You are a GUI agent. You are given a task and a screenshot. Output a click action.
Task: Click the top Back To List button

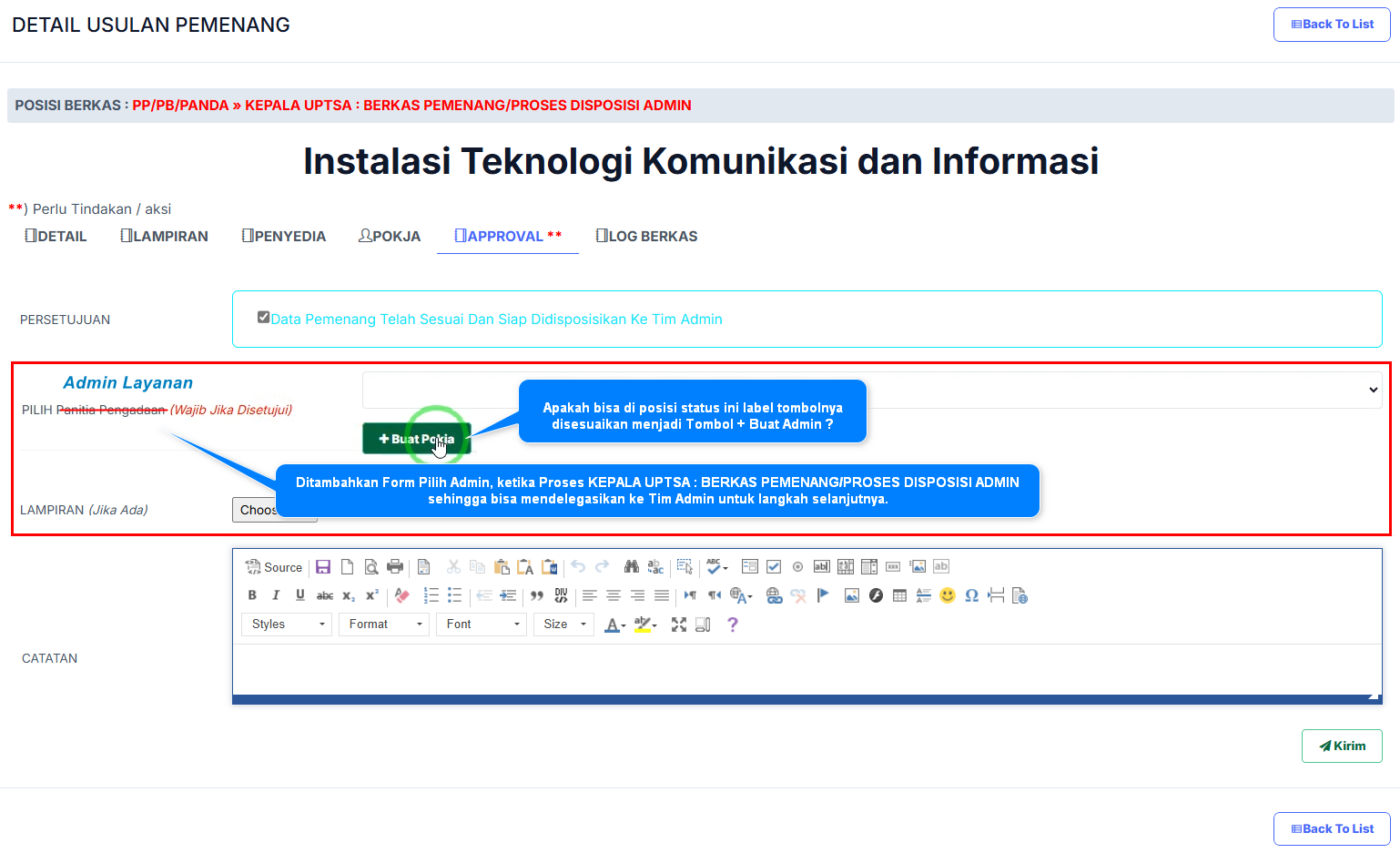click(1332, 25)
